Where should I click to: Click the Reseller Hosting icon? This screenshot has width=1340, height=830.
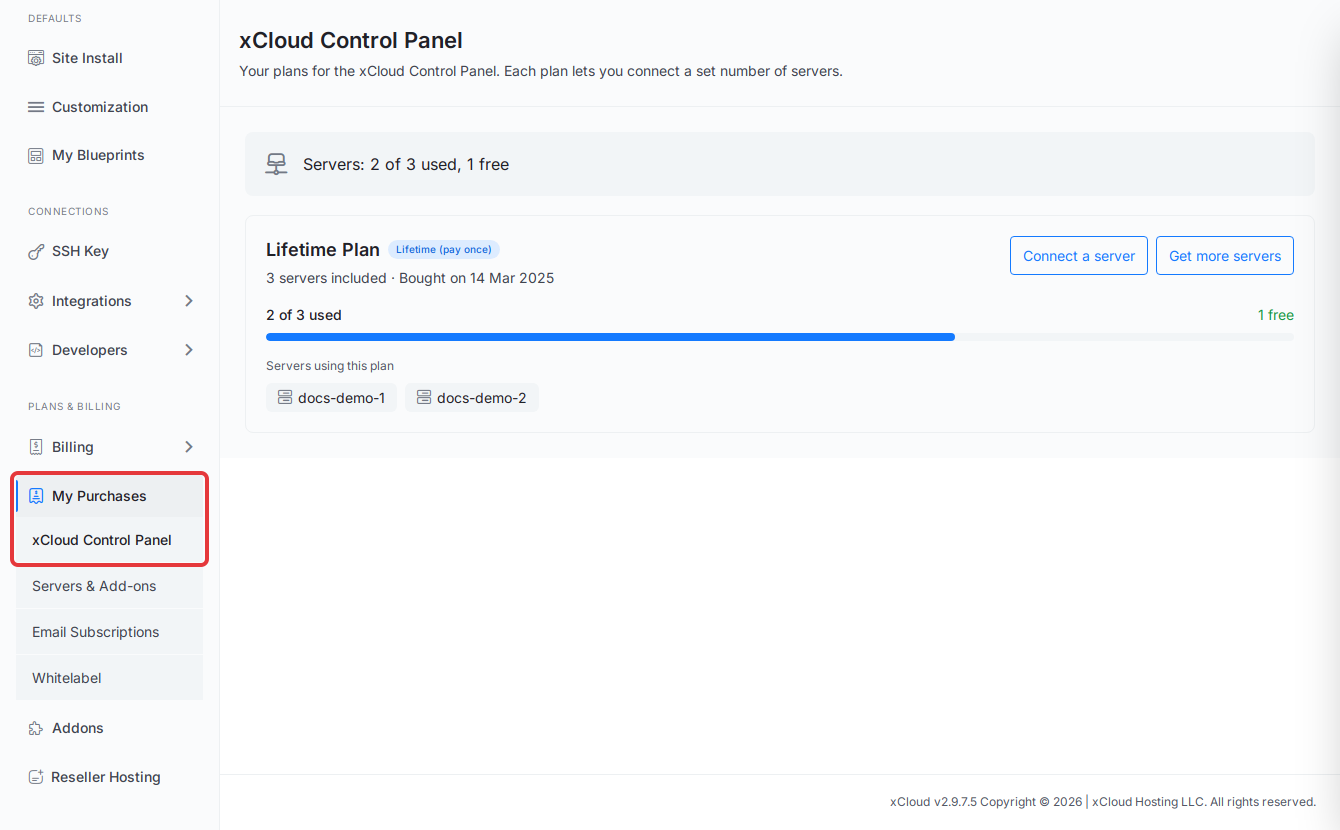[x=36, y=777]
